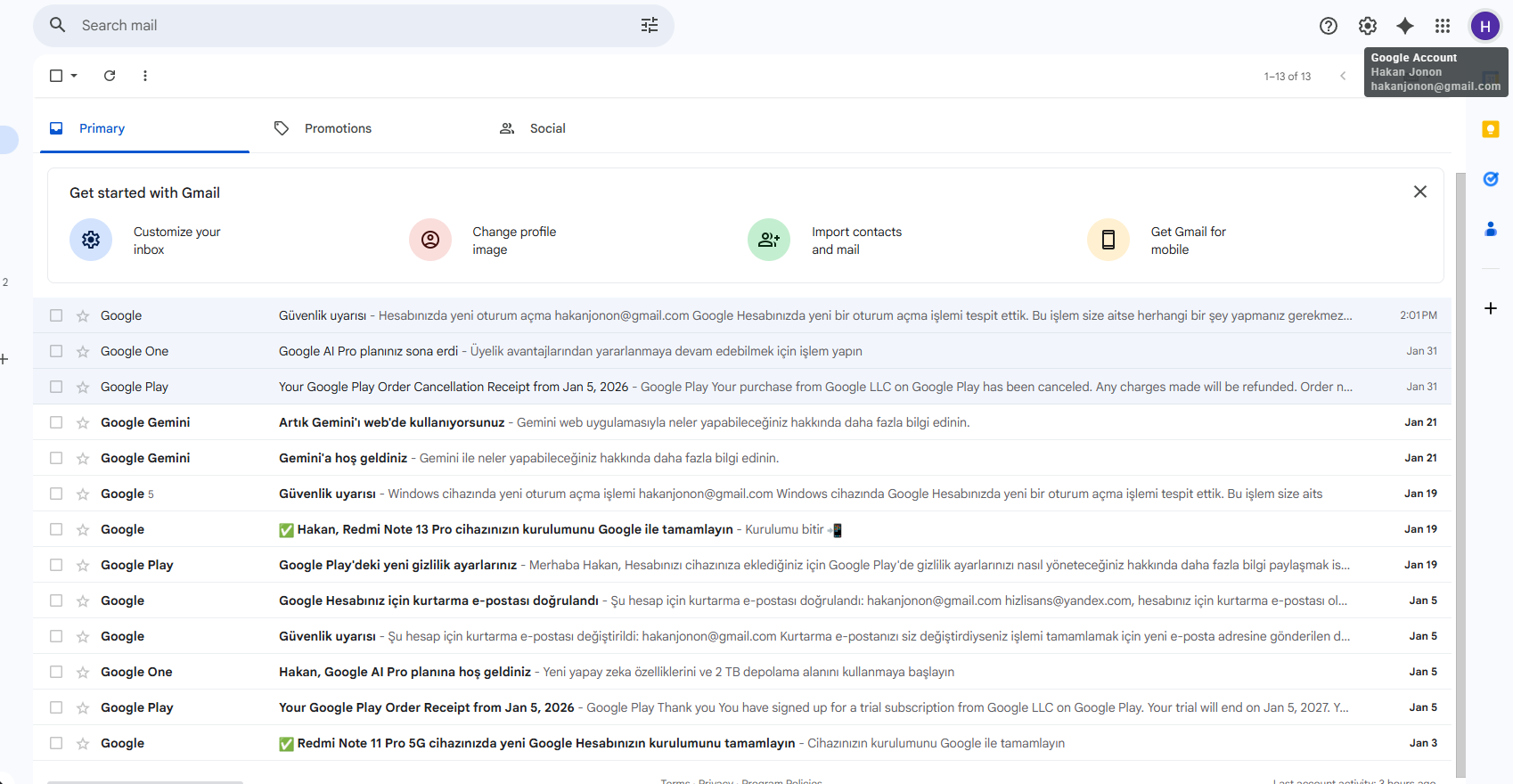The image size is (1513, 784).
Task: Open Google Account avatar H
Action: tap(1485, 26)
